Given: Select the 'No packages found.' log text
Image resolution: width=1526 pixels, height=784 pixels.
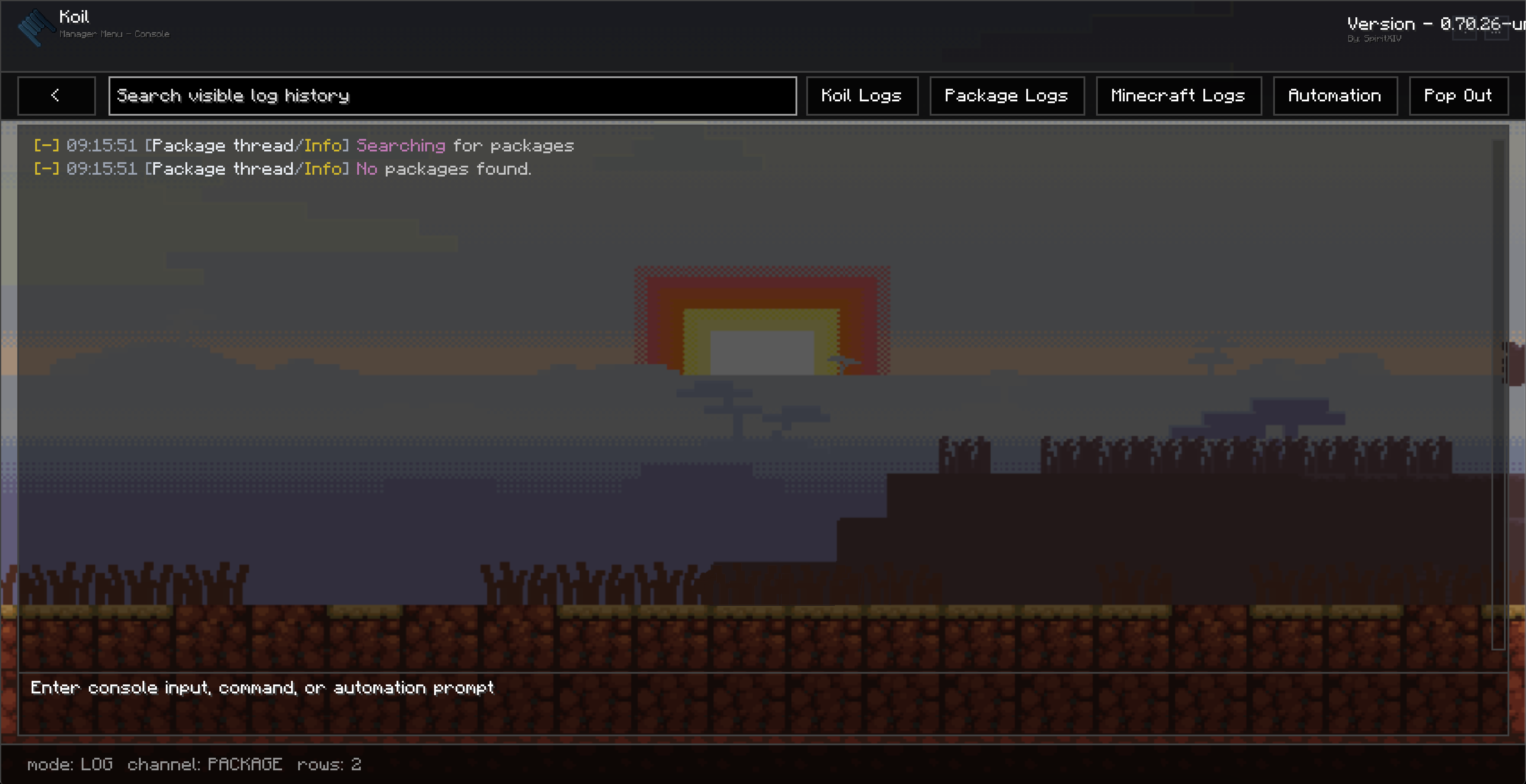Looking at the screenshot, I should [x=444, y=169].
